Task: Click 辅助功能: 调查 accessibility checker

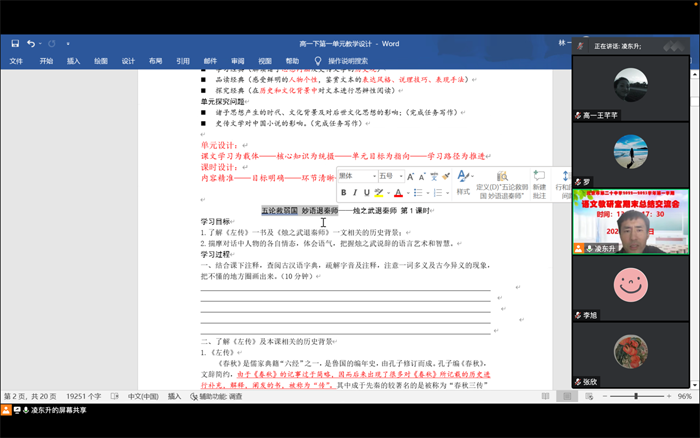Action: (216, 396)
